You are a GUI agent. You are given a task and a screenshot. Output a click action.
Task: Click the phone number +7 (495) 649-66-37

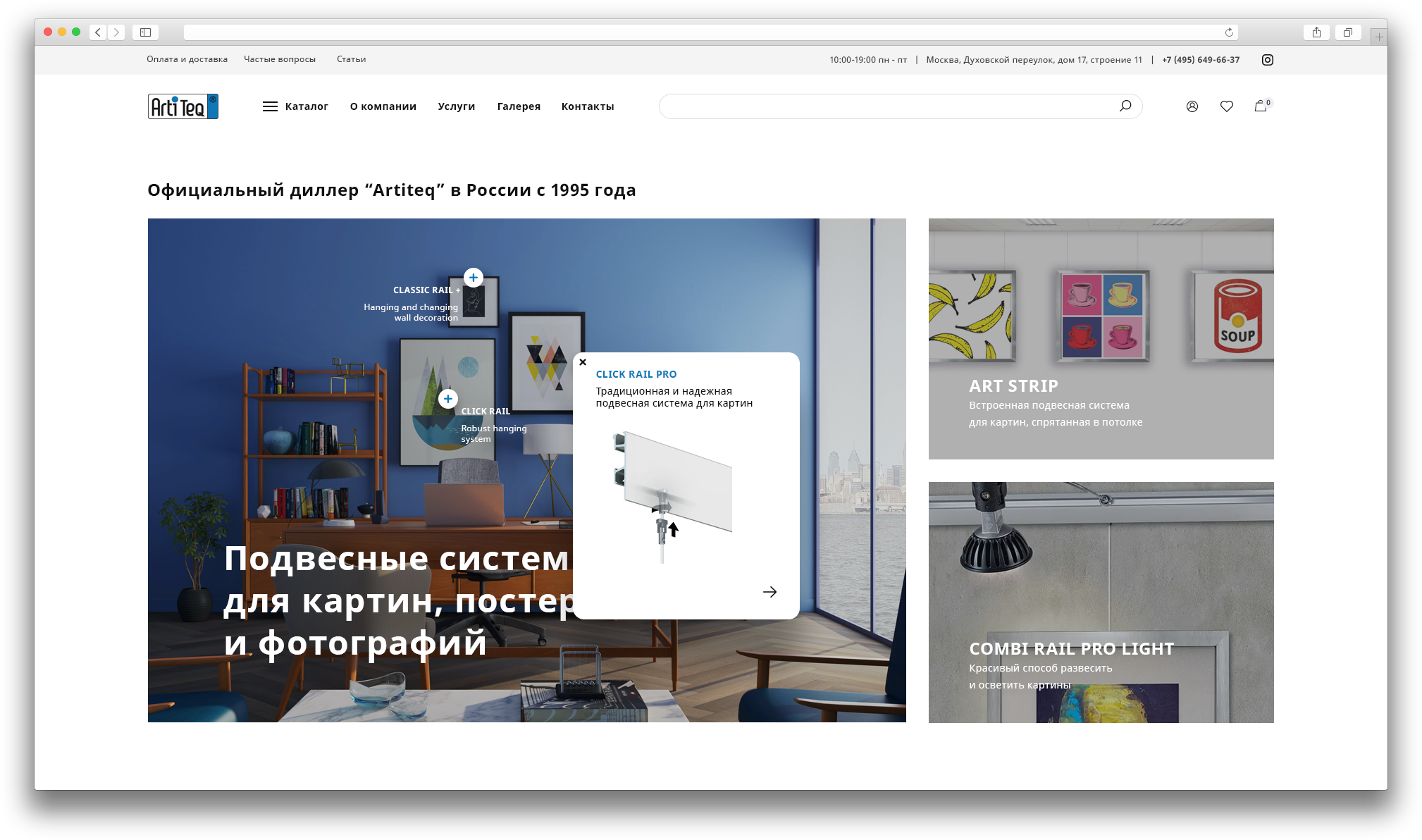(1201, 60)
